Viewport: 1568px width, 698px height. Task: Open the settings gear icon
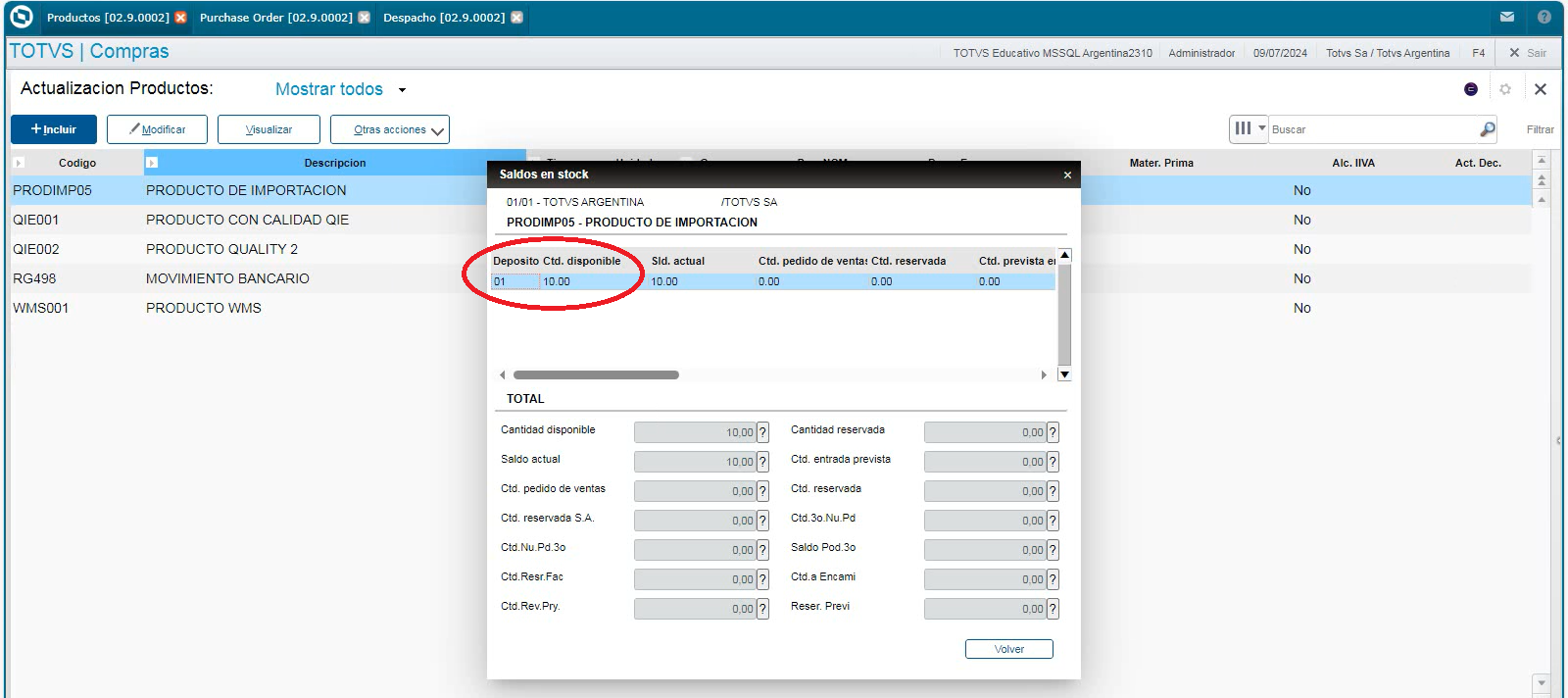tap(1505, 89)
